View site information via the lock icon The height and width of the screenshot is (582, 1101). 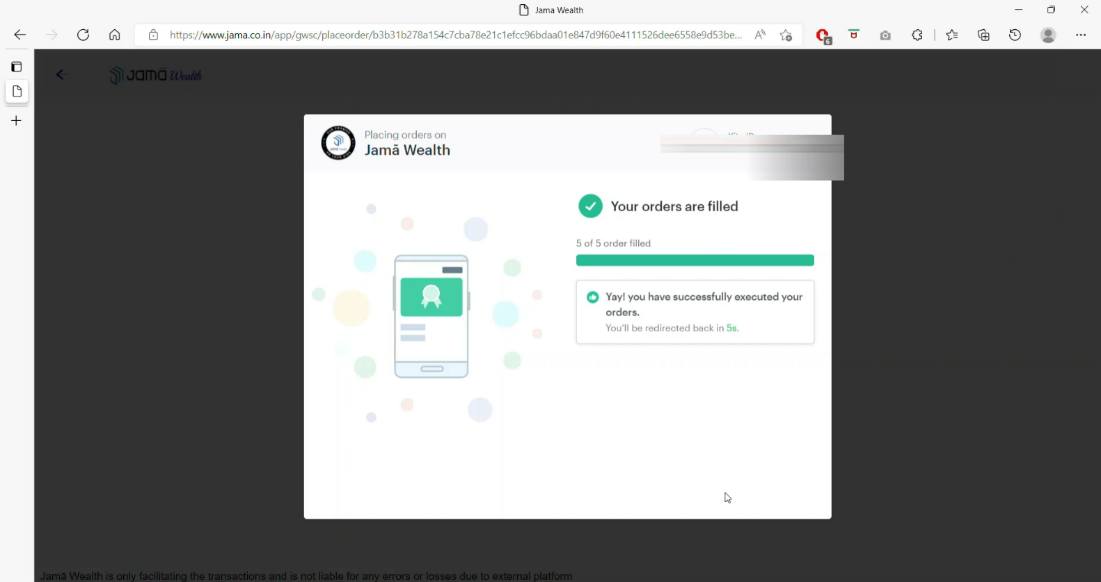pyautogui.click(x=153, y=35)
